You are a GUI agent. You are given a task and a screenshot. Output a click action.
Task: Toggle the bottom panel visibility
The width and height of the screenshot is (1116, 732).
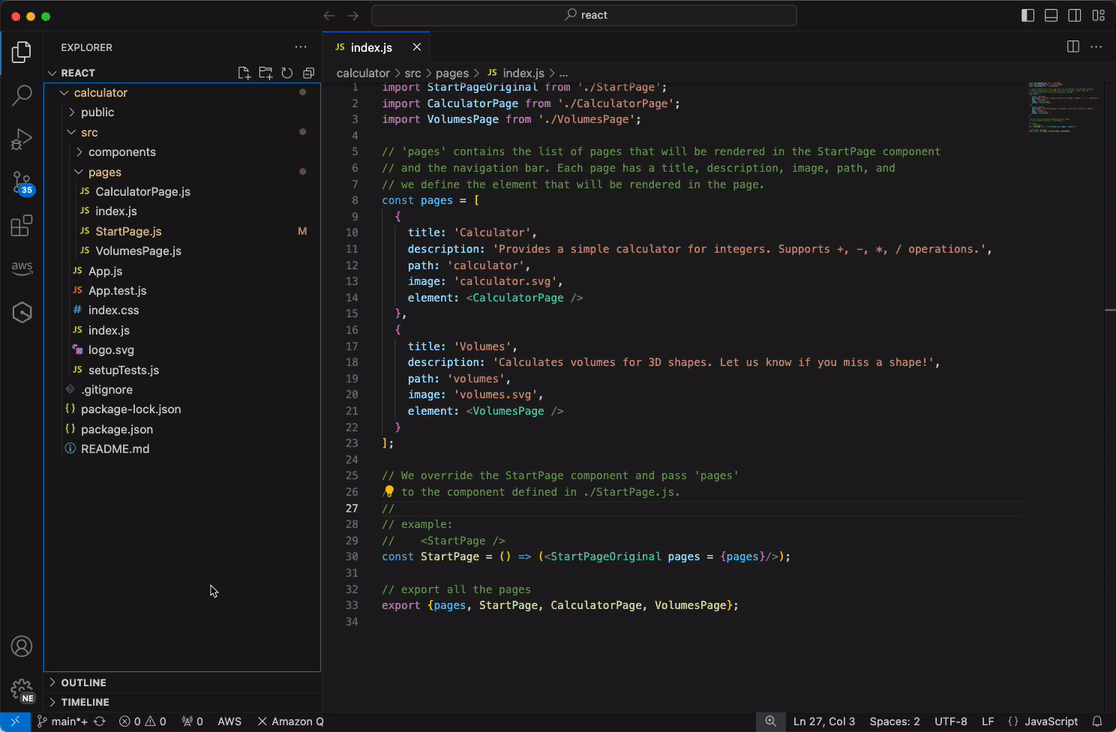pyautogui.click(x=1051, y=15)
